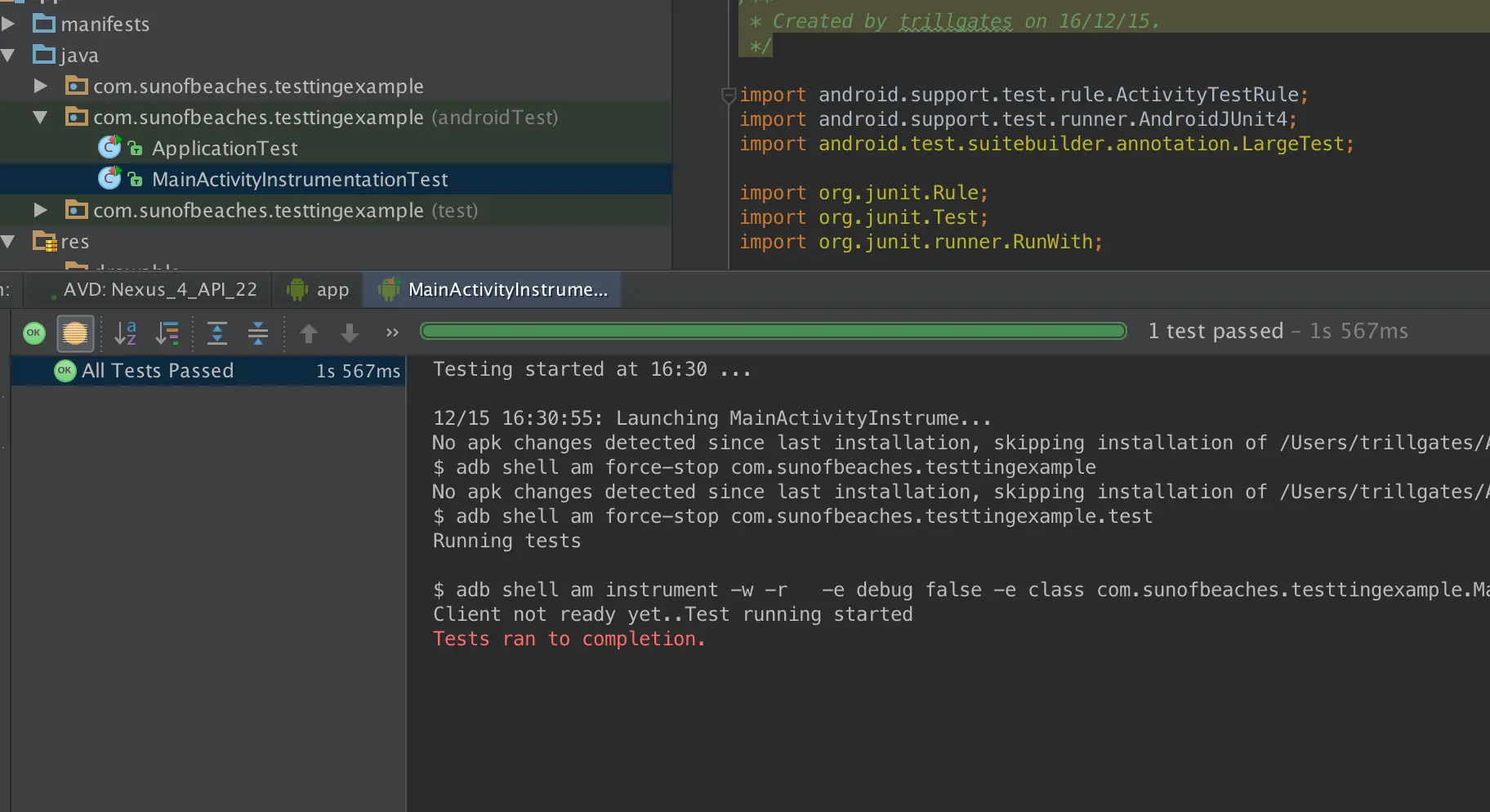Click the import org.junit.Test line
Screen dimensions: 1490x812
(x=863, y=217)
